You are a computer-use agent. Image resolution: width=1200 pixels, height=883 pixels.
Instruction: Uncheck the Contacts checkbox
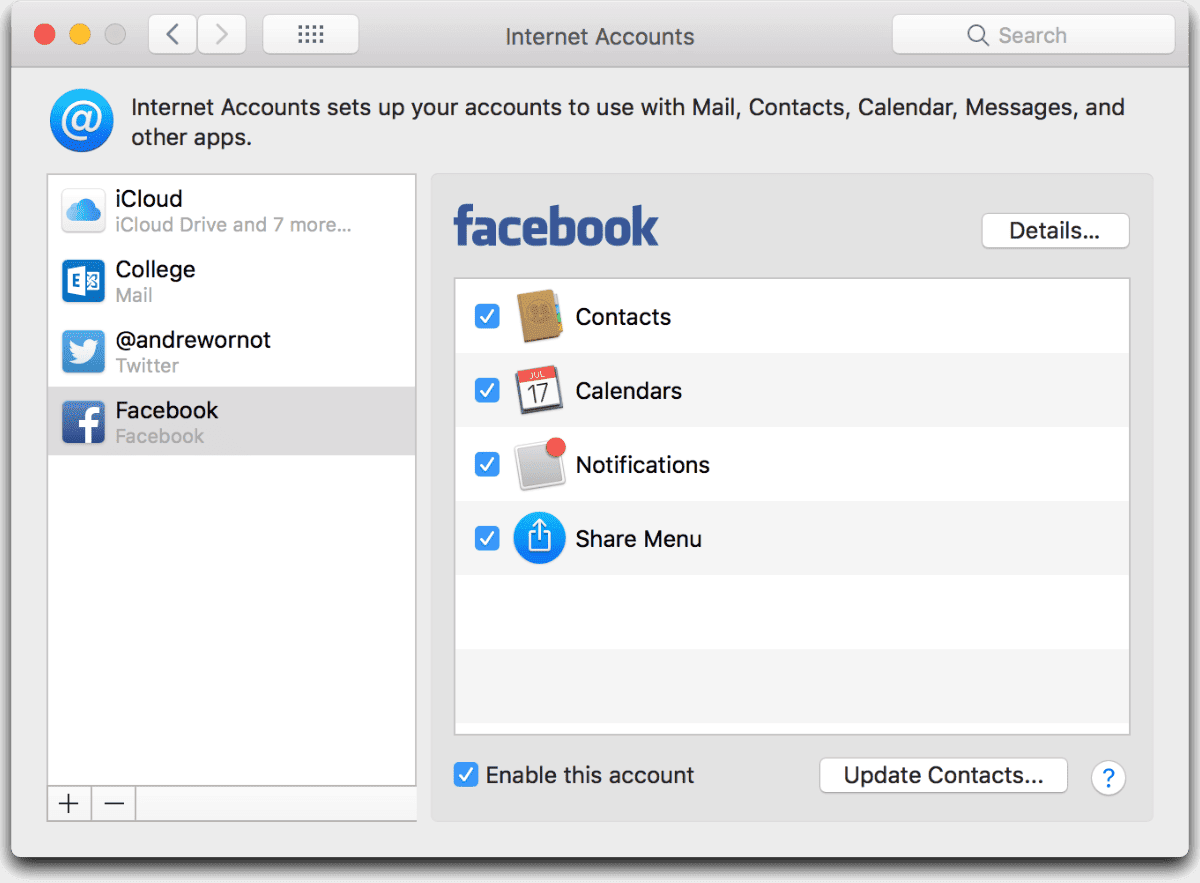point(487,316)
